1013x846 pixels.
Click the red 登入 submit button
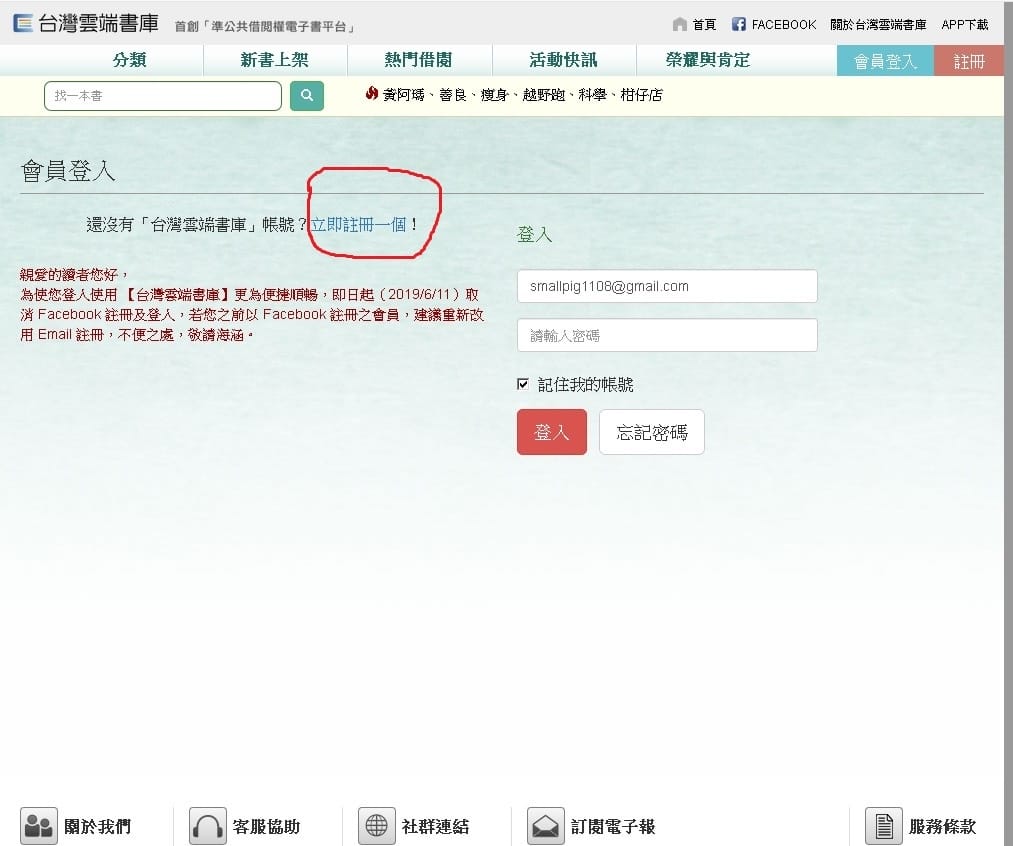tap(552, 432)
